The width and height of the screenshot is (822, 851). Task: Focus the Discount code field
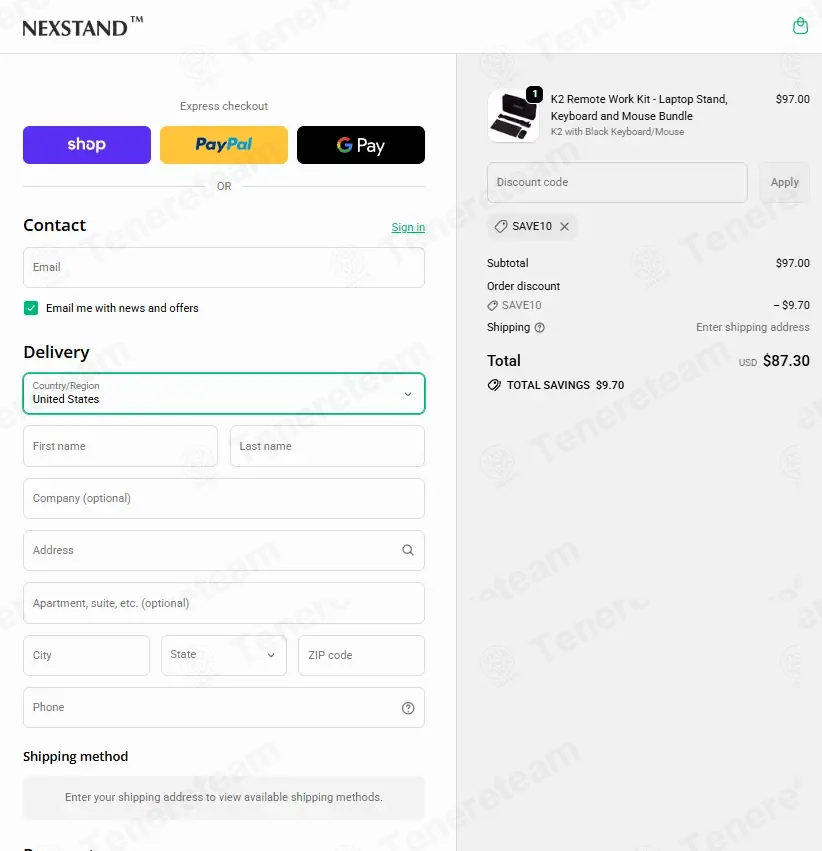[x=617, y=182]
